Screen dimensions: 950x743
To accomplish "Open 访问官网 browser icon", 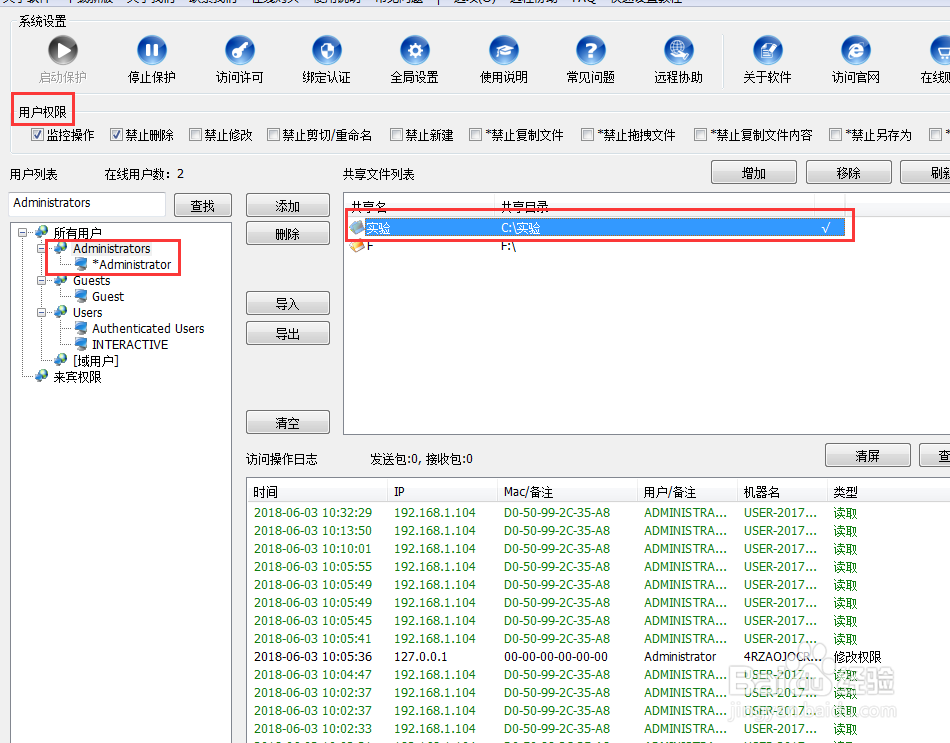I will (855, 50).
